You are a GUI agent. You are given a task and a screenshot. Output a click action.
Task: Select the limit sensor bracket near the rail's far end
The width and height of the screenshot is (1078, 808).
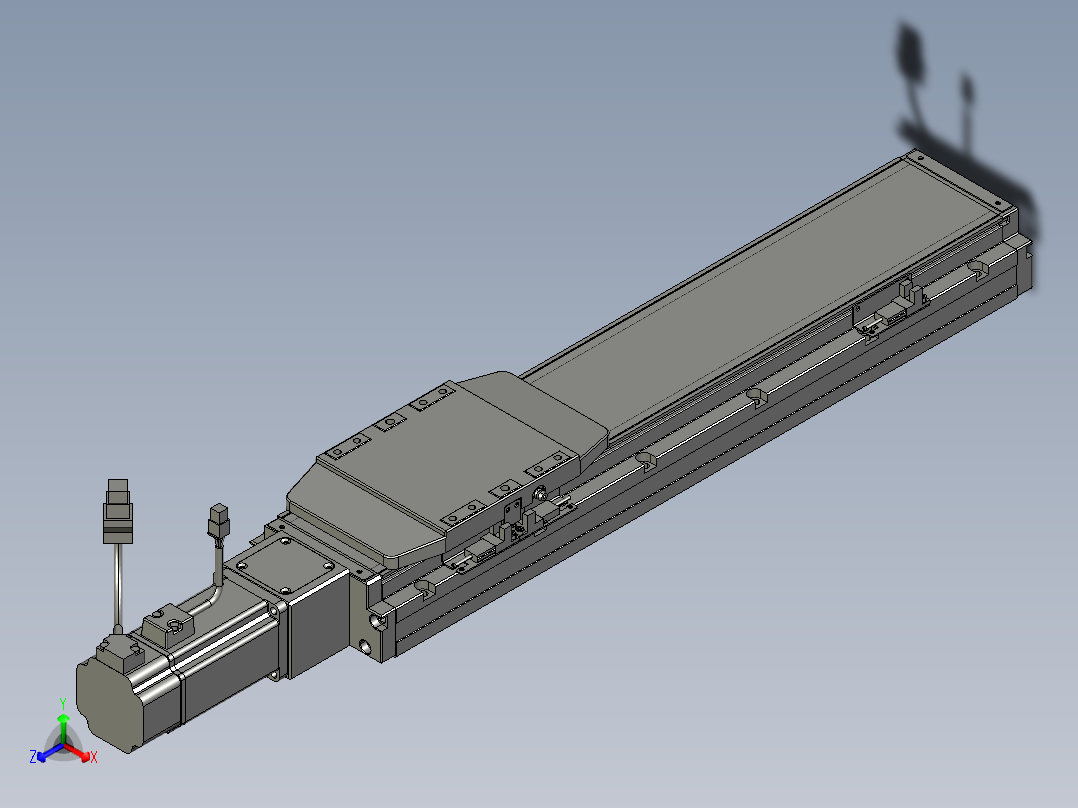pos(890,309)
